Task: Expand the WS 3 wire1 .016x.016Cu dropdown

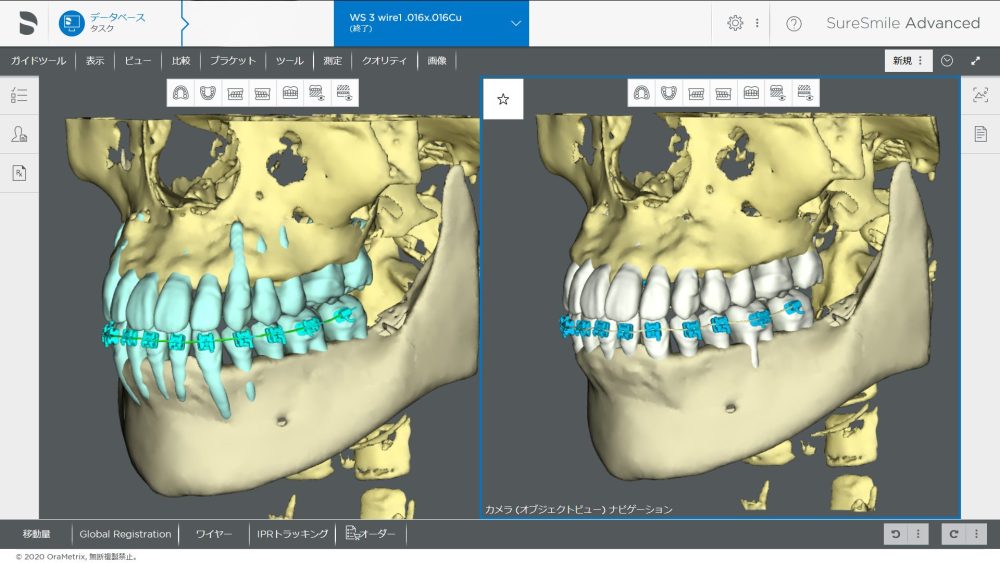Action: (x=516, y=23)
